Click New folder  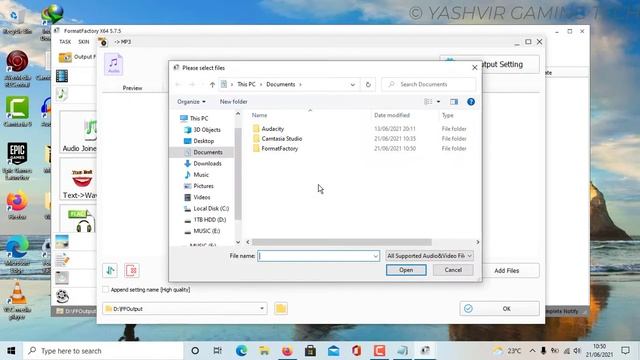(x=233, y=102)
